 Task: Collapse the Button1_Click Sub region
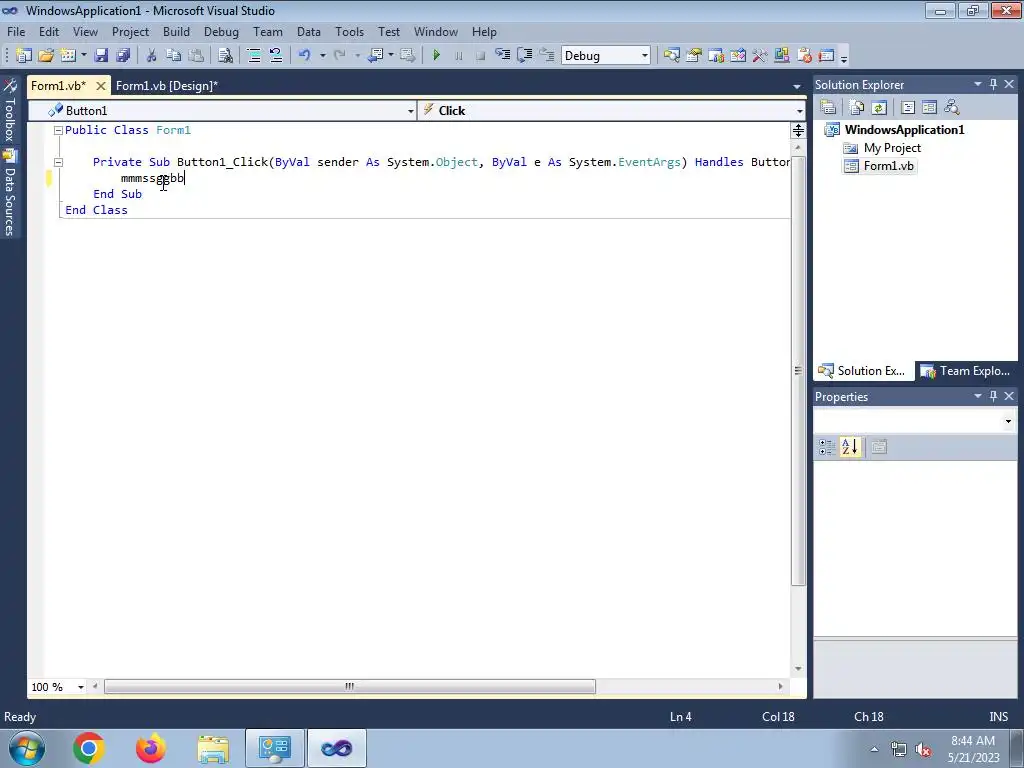coord(58,162)
